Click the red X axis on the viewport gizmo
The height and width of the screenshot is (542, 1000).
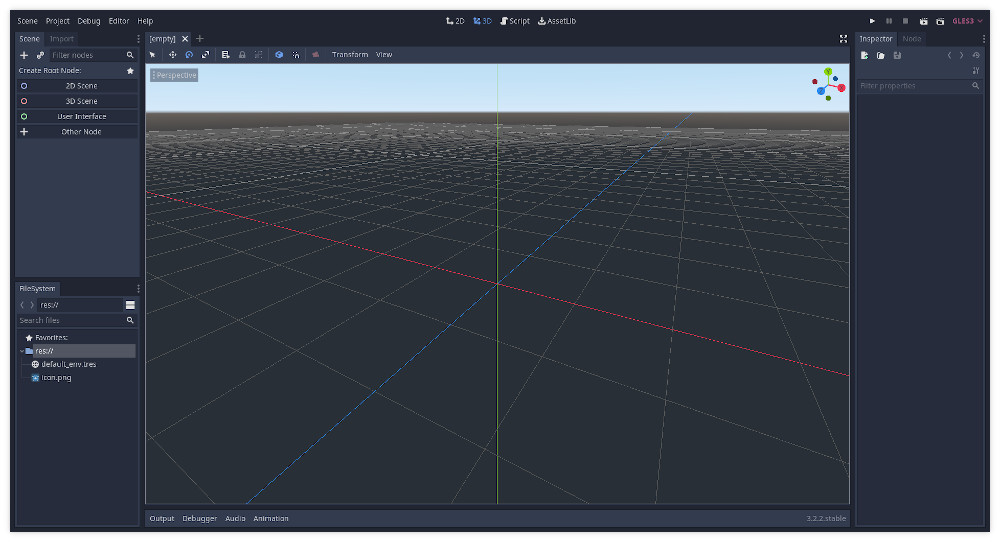click(x=841, y=88)
